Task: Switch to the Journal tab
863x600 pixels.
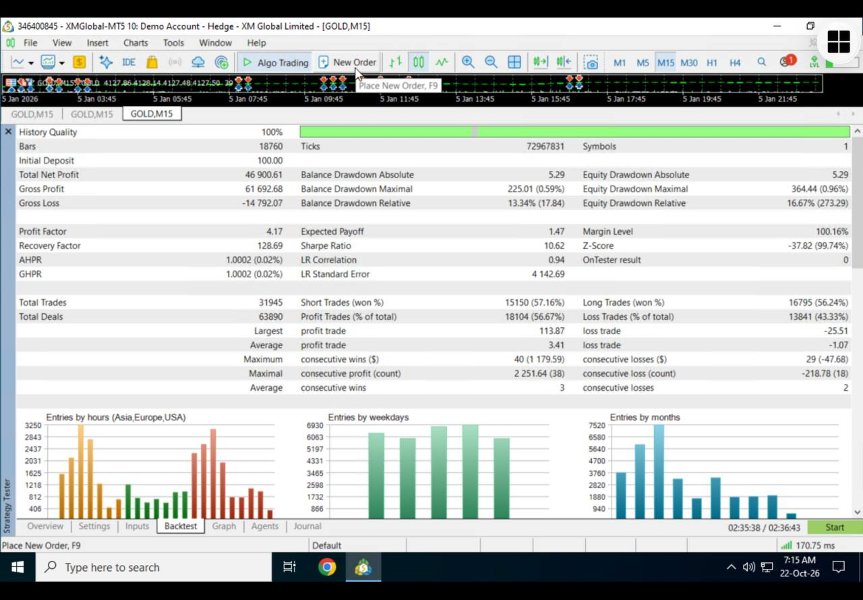Action: (x=308, y=526)
